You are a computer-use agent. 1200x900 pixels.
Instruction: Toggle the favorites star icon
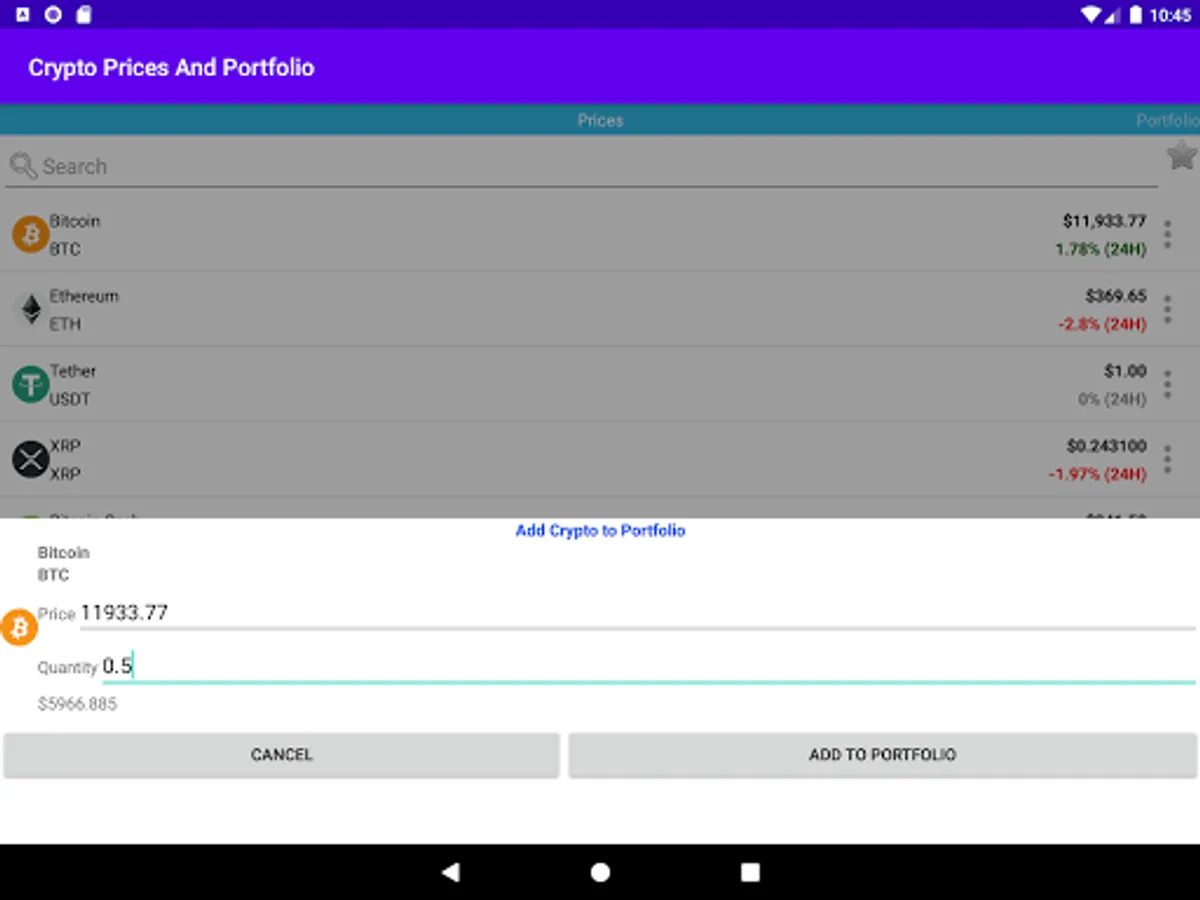[1182, 155]
